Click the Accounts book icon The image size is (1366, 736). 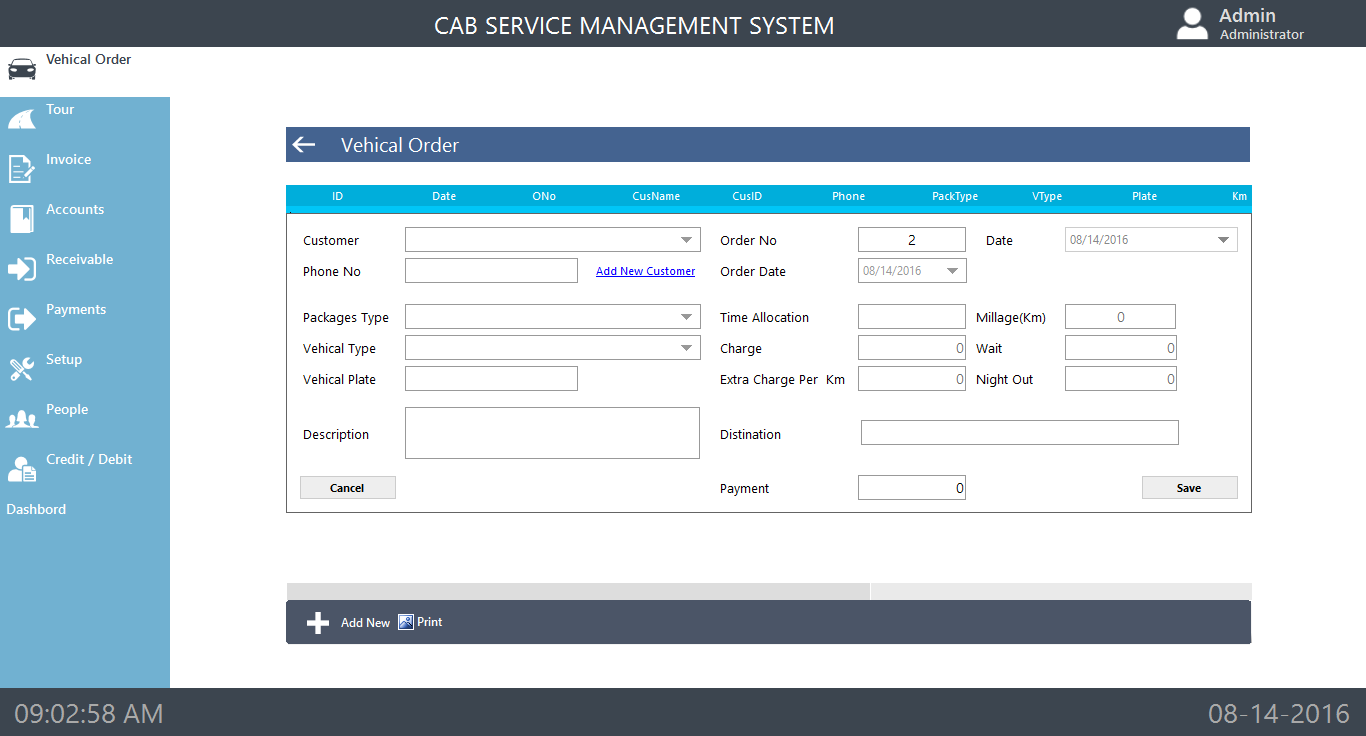point(22,219)
